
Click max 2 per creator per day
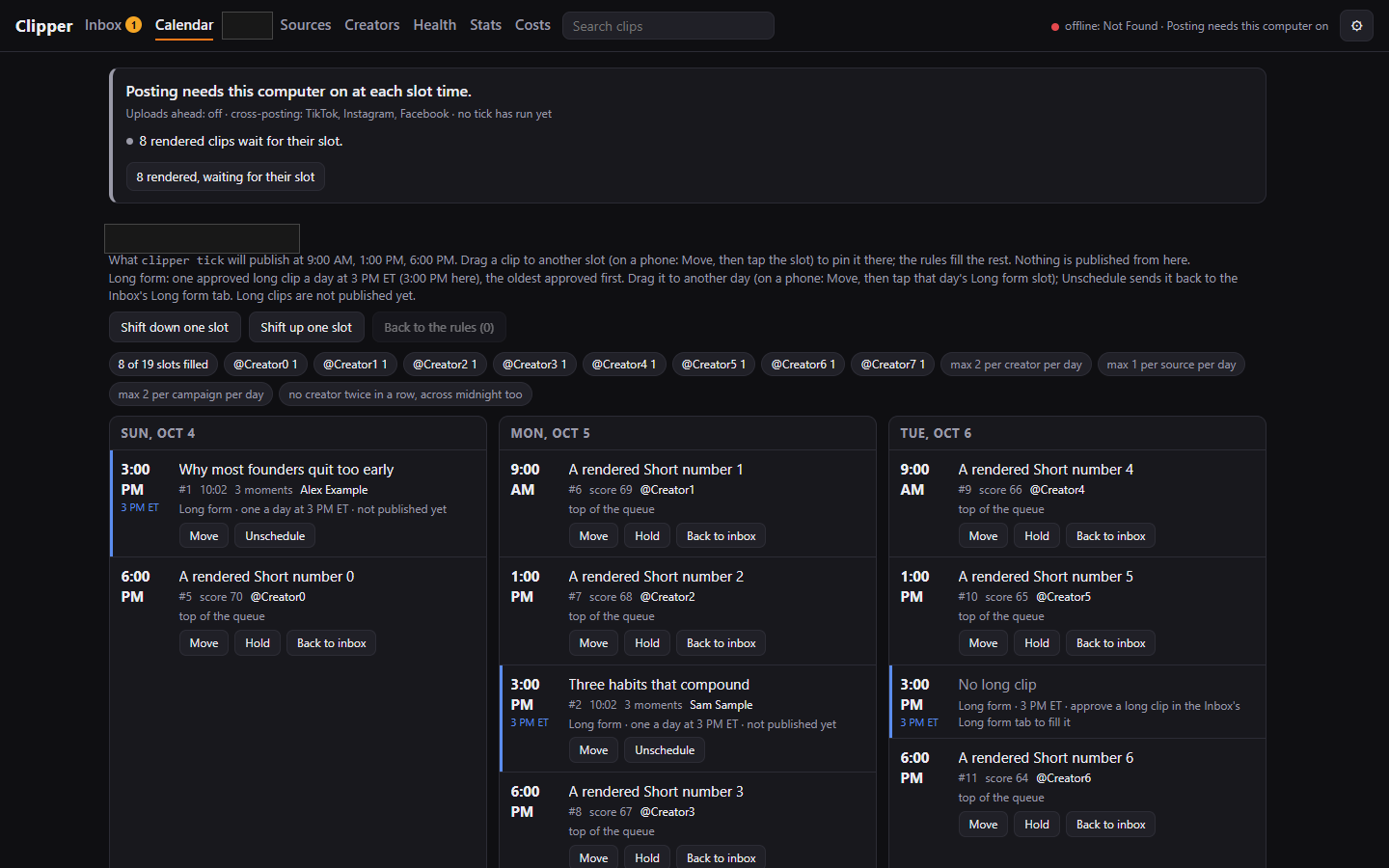(1016, 365)
